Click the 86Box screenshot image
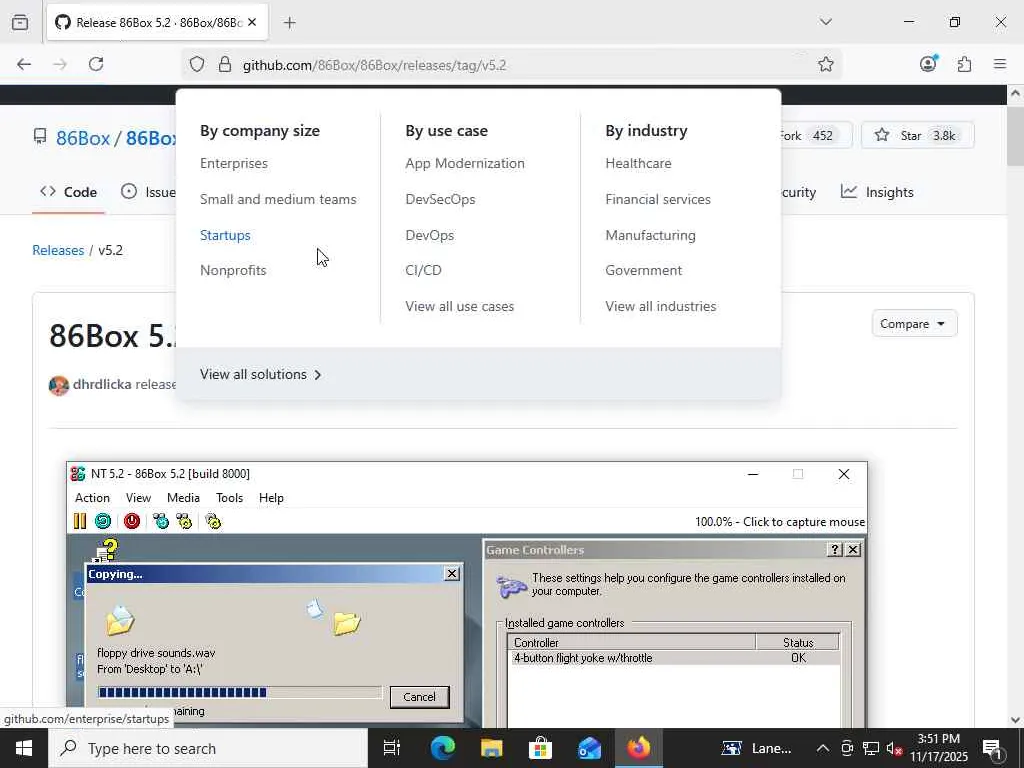 (x=467, y=594)
